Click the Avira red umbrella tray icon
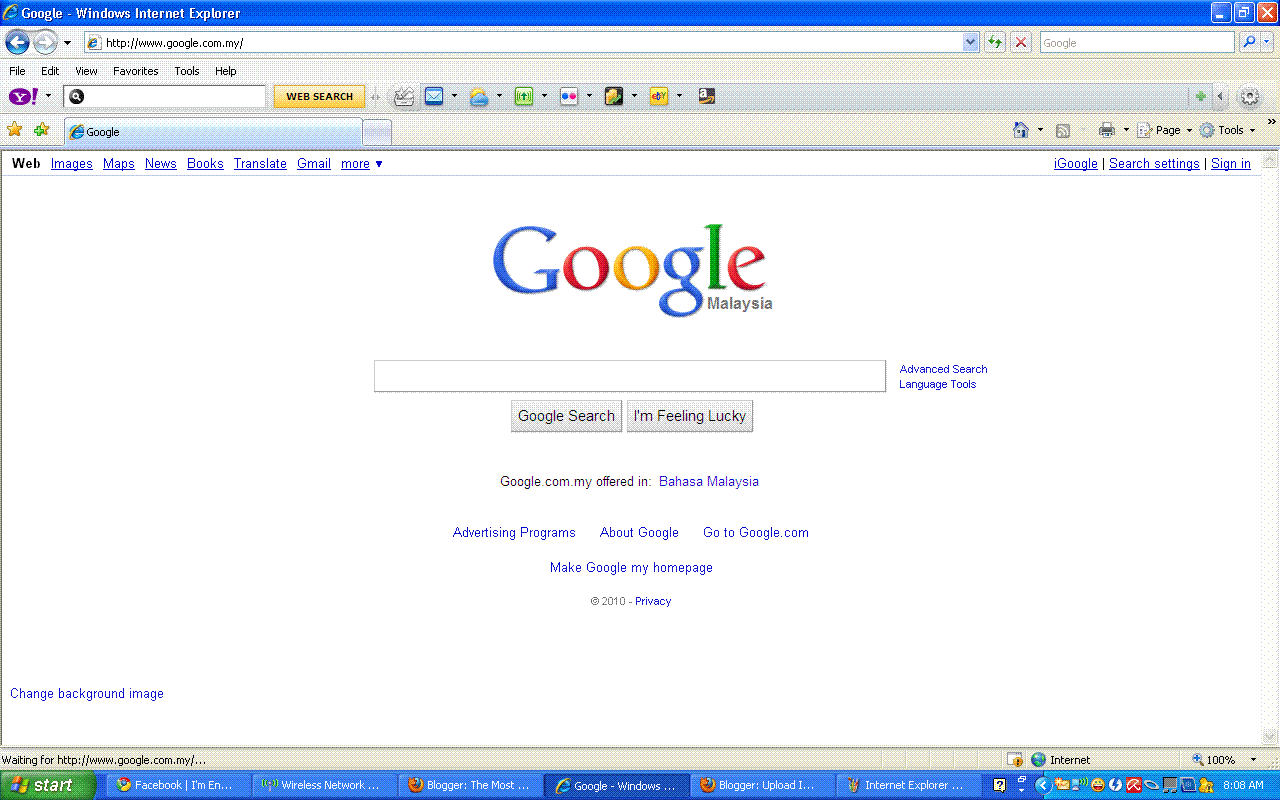1280x800 pixels. [1133, 785]
